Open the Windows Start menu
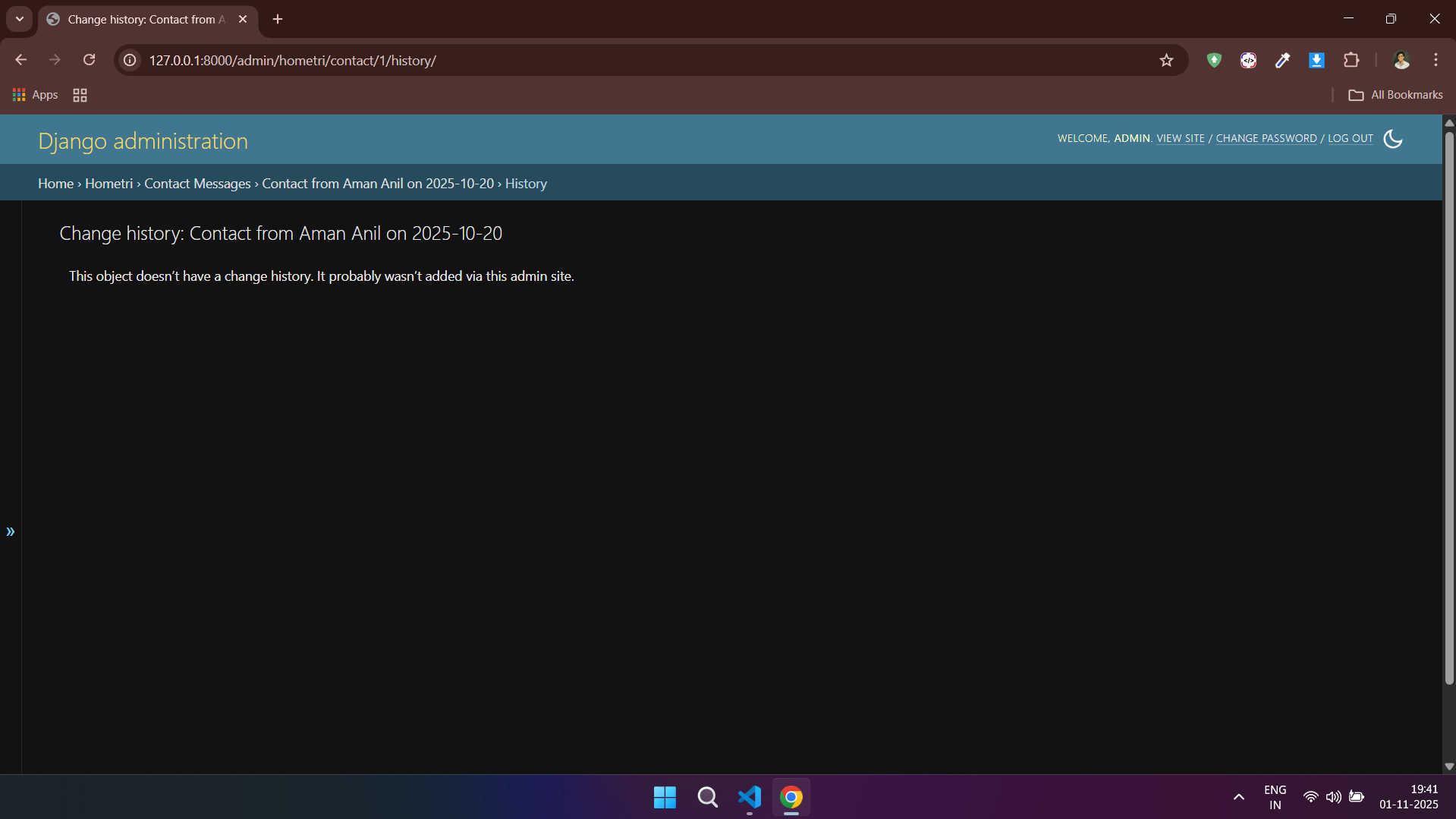The height and width of the screenshot is (819, 1456). pos(665,797)
